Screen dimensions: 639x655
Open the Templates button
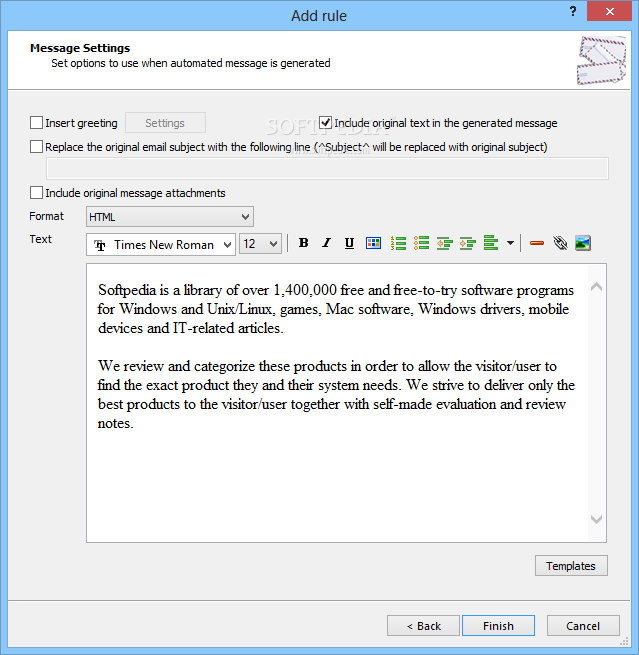pyautogui.click(x=571, y=566)
